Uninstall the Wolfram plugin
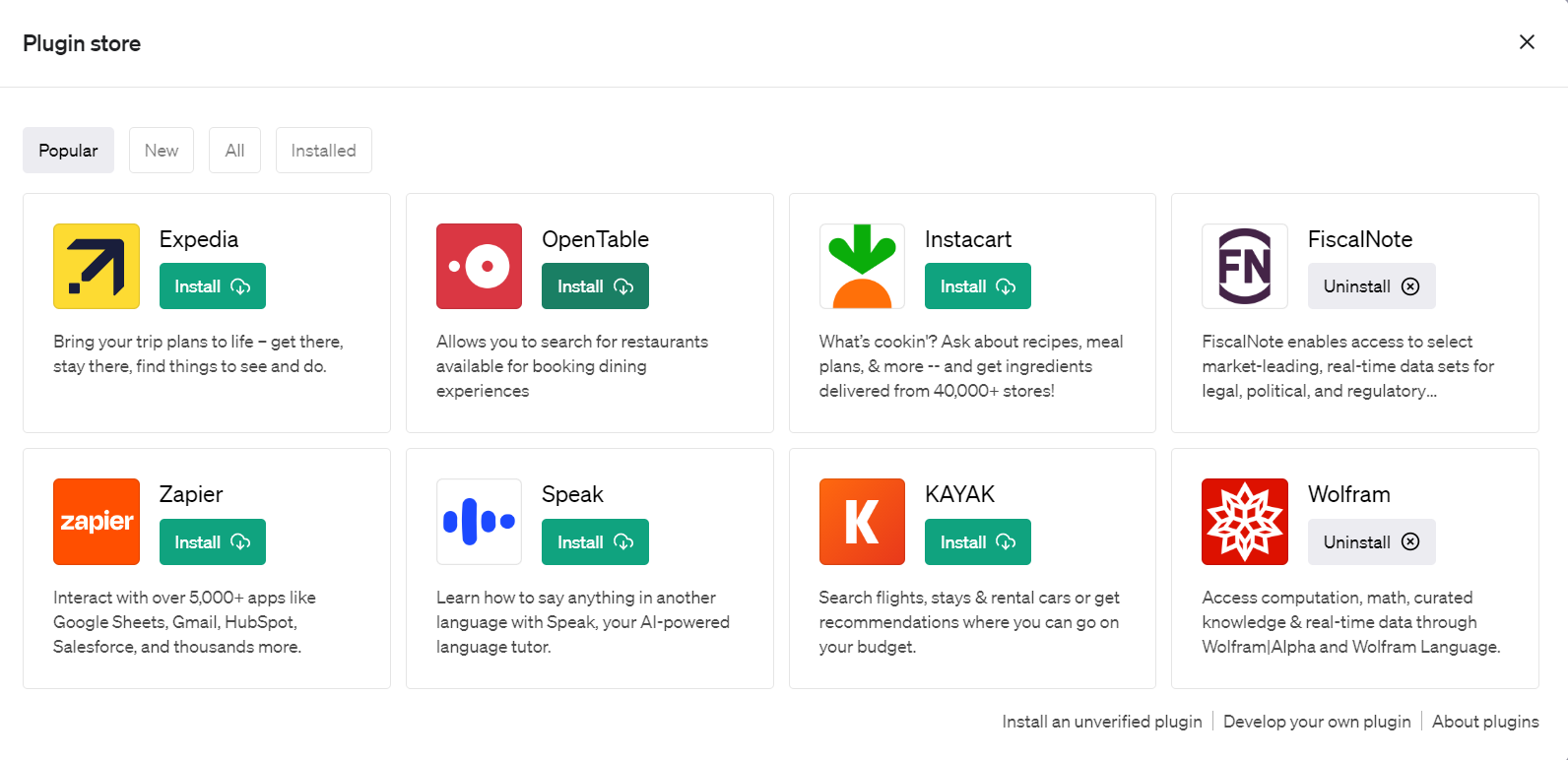Image resolution: width=1568 pixels, height=760 pixels. click(x=1371, y=542)
